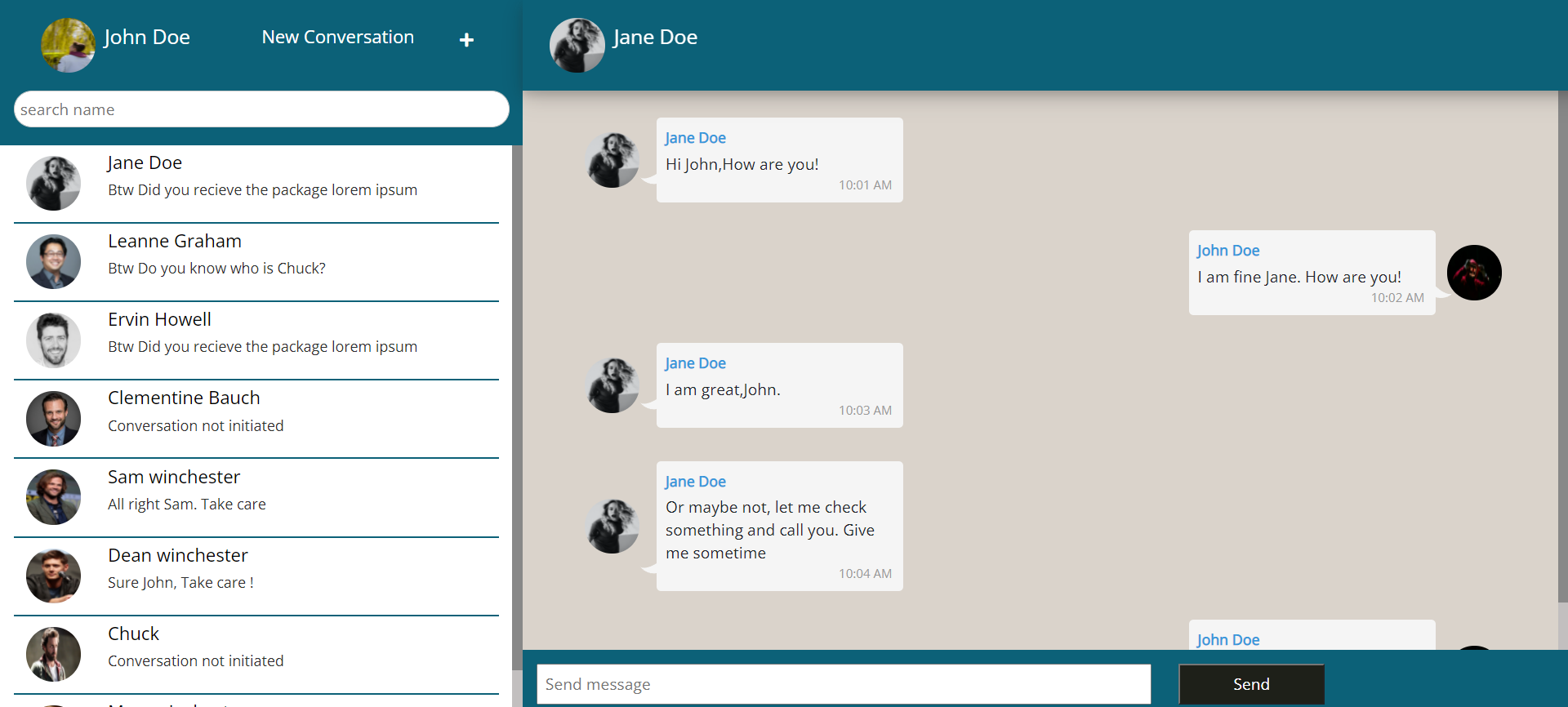This screenshot has height=707, width=1568.
Task: Click the John Doe name in sidebar header
Action: point(147,38)
